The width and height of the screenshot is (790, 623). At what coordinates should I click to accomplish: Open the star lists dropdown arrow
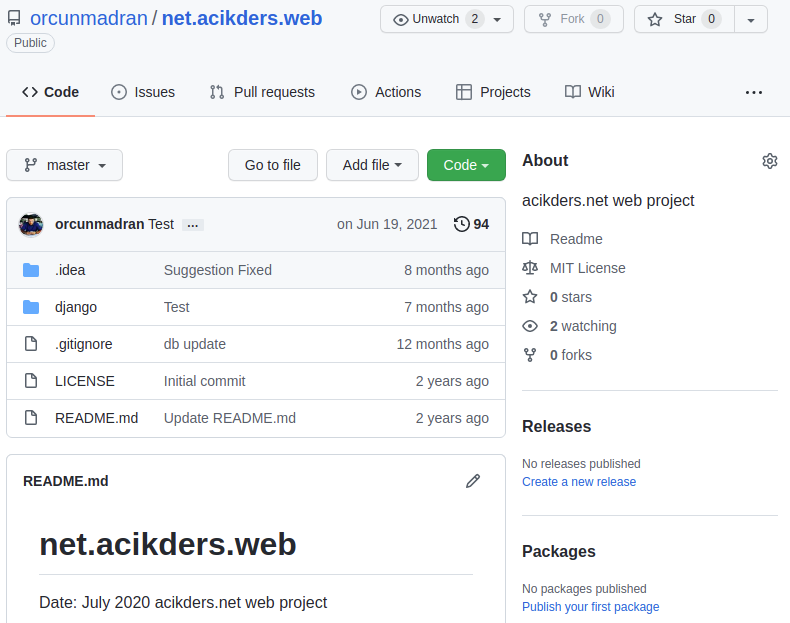coord(751,20)
